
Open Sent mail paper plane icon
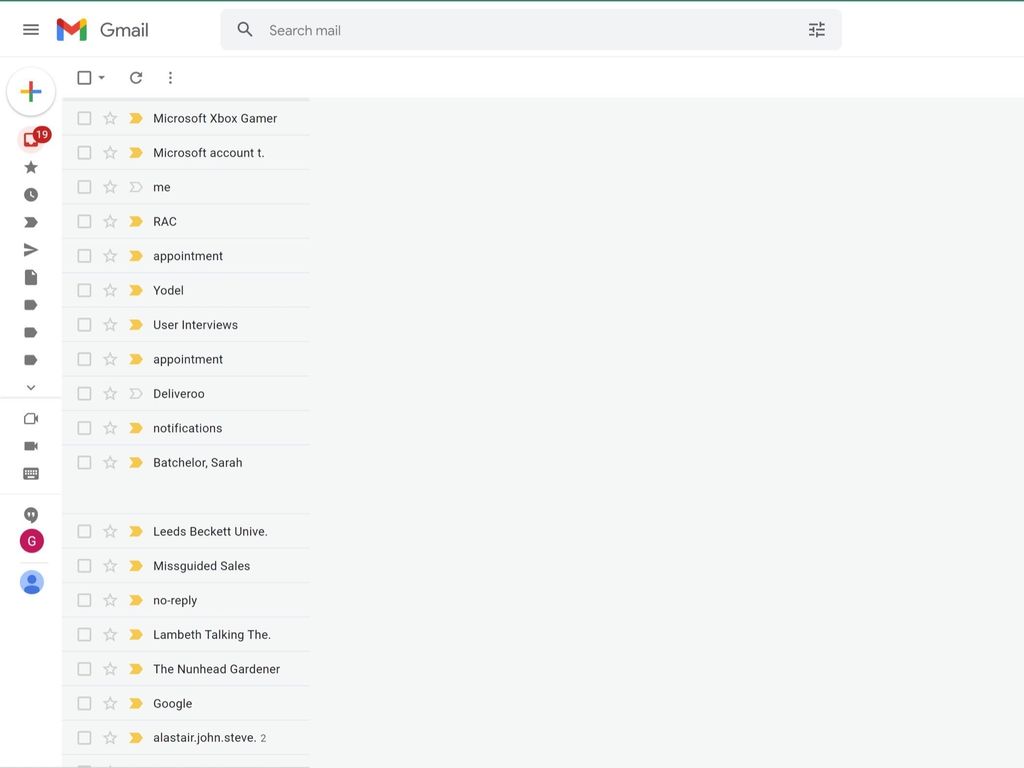tap(31, 250)
